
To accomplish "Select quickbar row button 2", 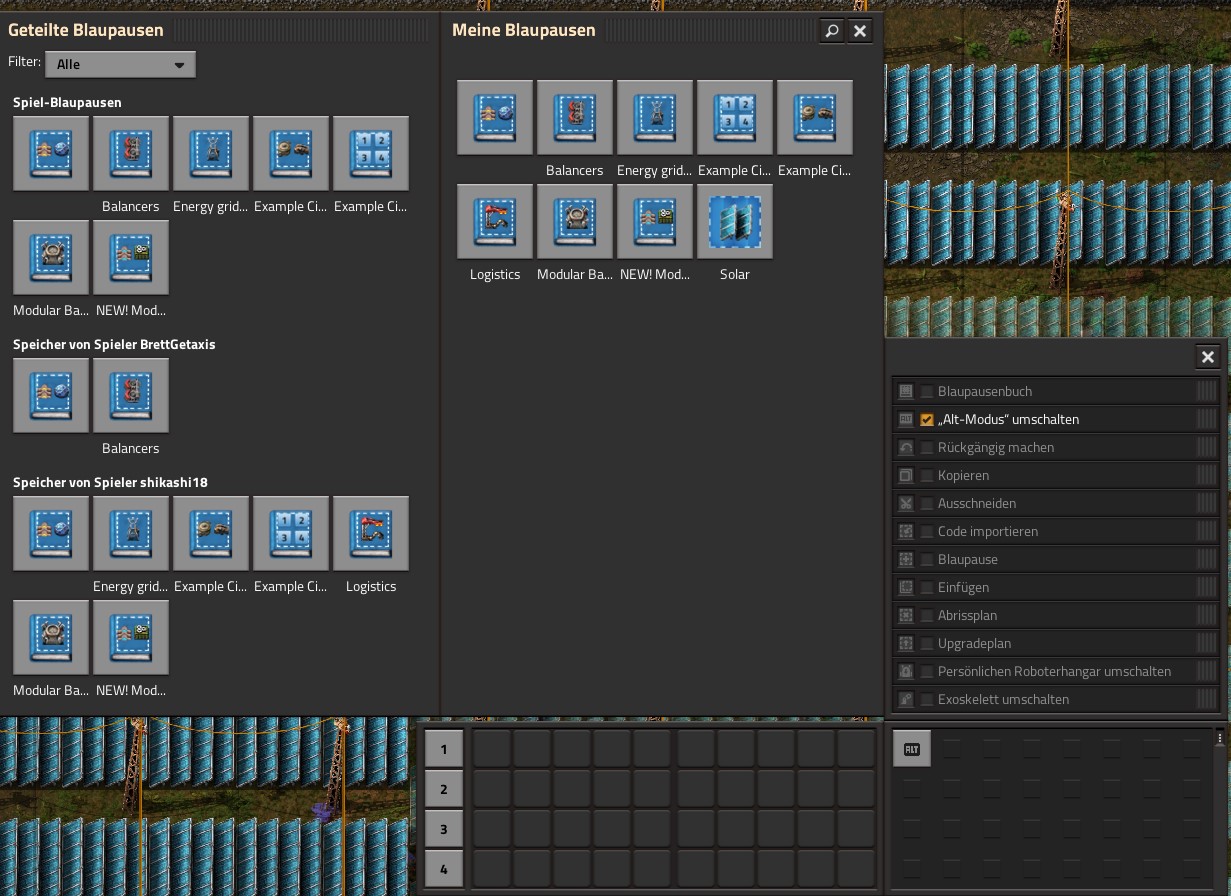I will (x=444, y=789).
